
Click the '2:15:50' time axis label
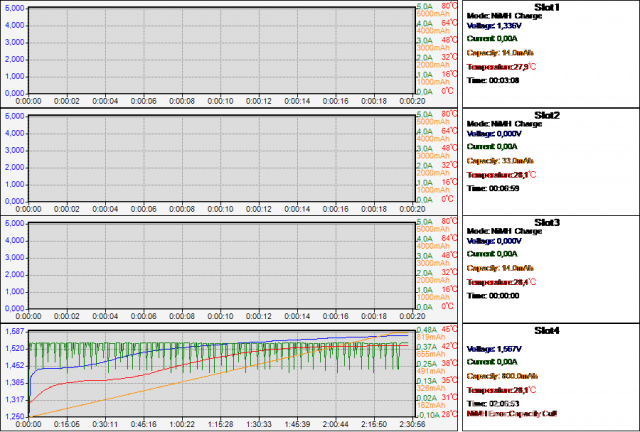pos(374,425)
